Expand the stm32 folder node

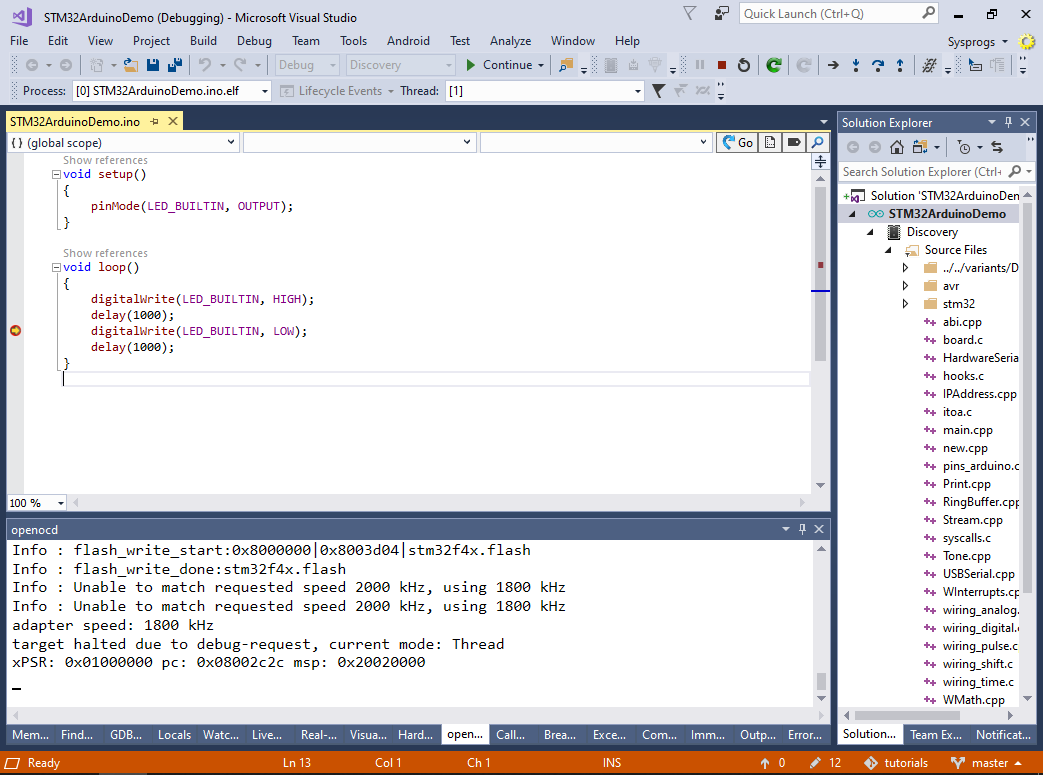pyautogui.click(x=905, y=303)
